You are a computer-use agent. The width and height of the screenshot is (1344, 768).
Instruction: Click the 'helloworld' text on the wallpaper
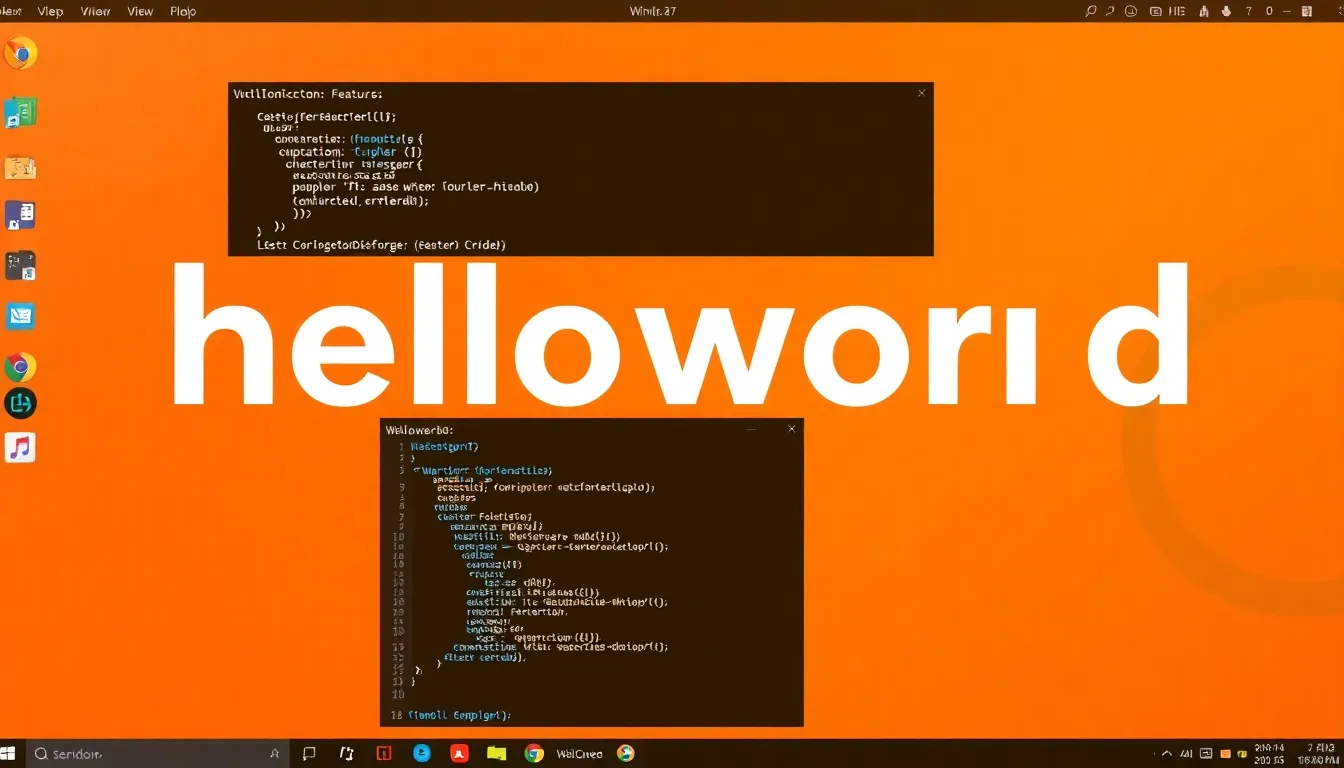(x=680, y=337)
